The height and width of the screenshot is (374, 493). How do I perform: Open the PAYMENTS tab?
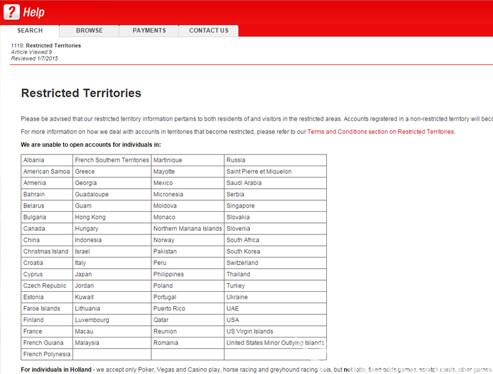pos(149,30)
